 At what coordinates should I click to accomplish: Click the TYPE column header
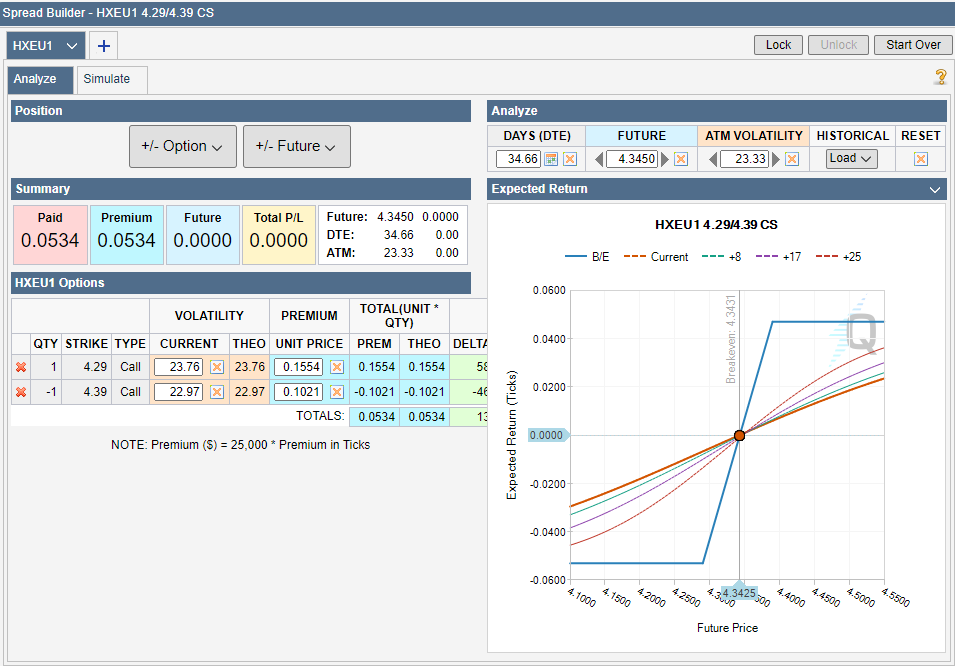coord(130,344)
